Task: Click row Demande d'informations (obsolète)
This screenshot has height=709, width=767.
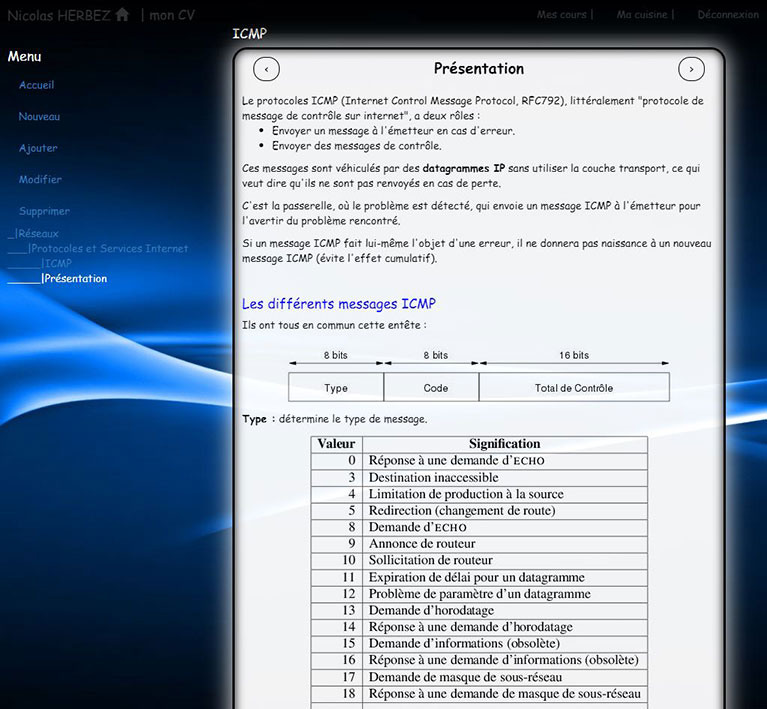Action: point(479,644)
